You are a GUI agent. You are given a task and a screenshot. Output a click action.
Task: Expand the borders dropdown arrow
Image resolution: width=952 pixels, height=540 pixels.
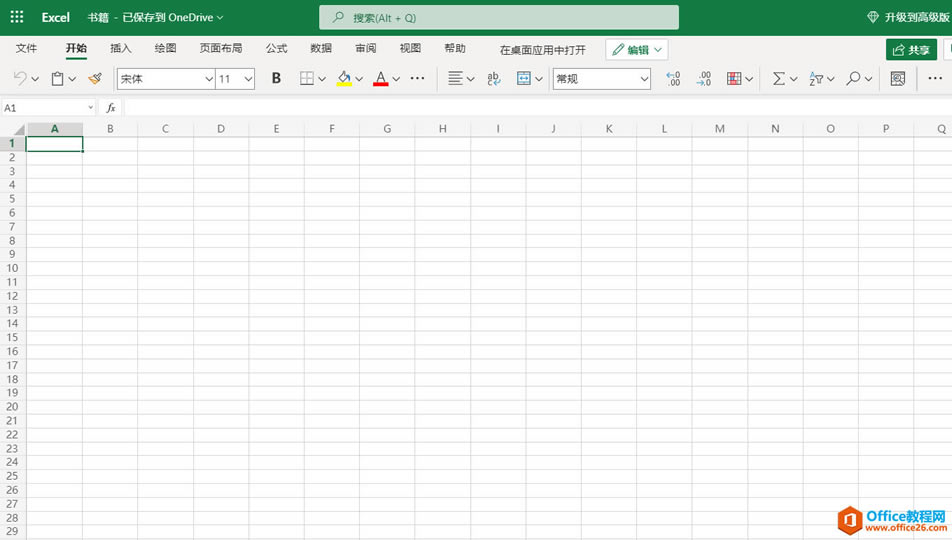(322, 79)
